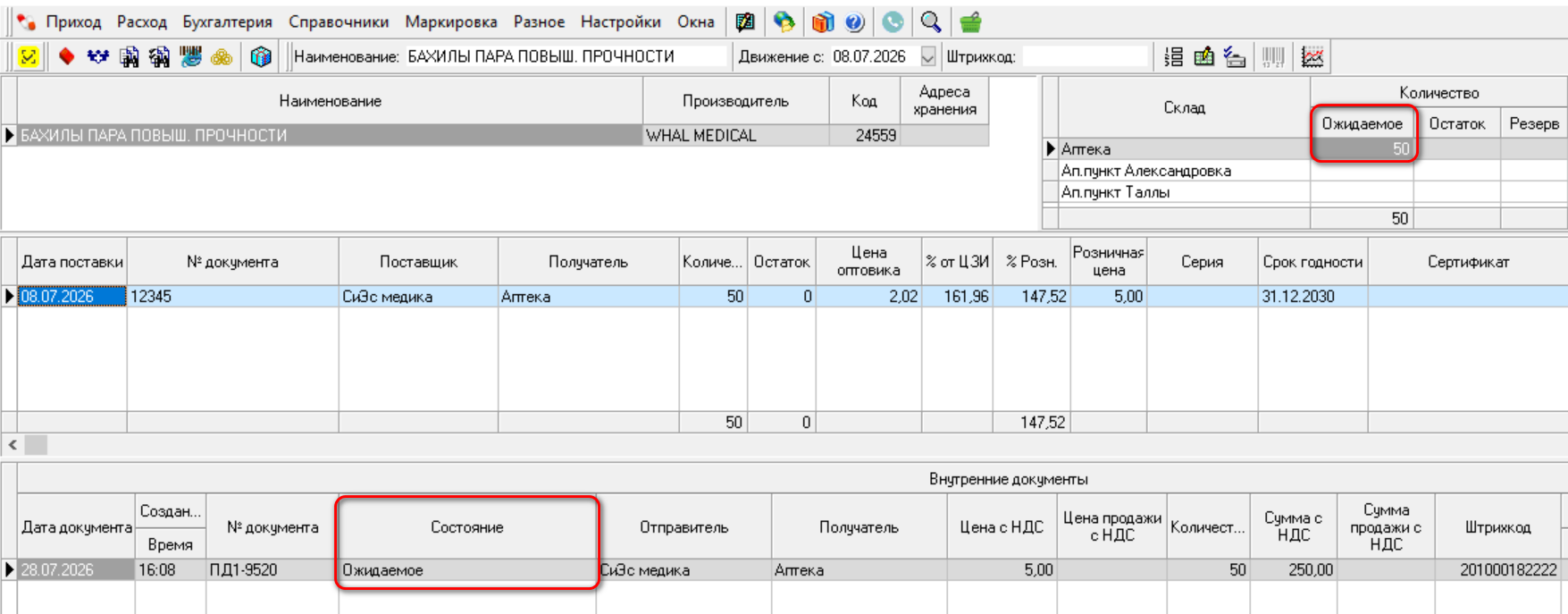The width and height of the screenshot is (1568, 614).
Task: Click the first document-with-binoculars icon
Action: point(130,57)
